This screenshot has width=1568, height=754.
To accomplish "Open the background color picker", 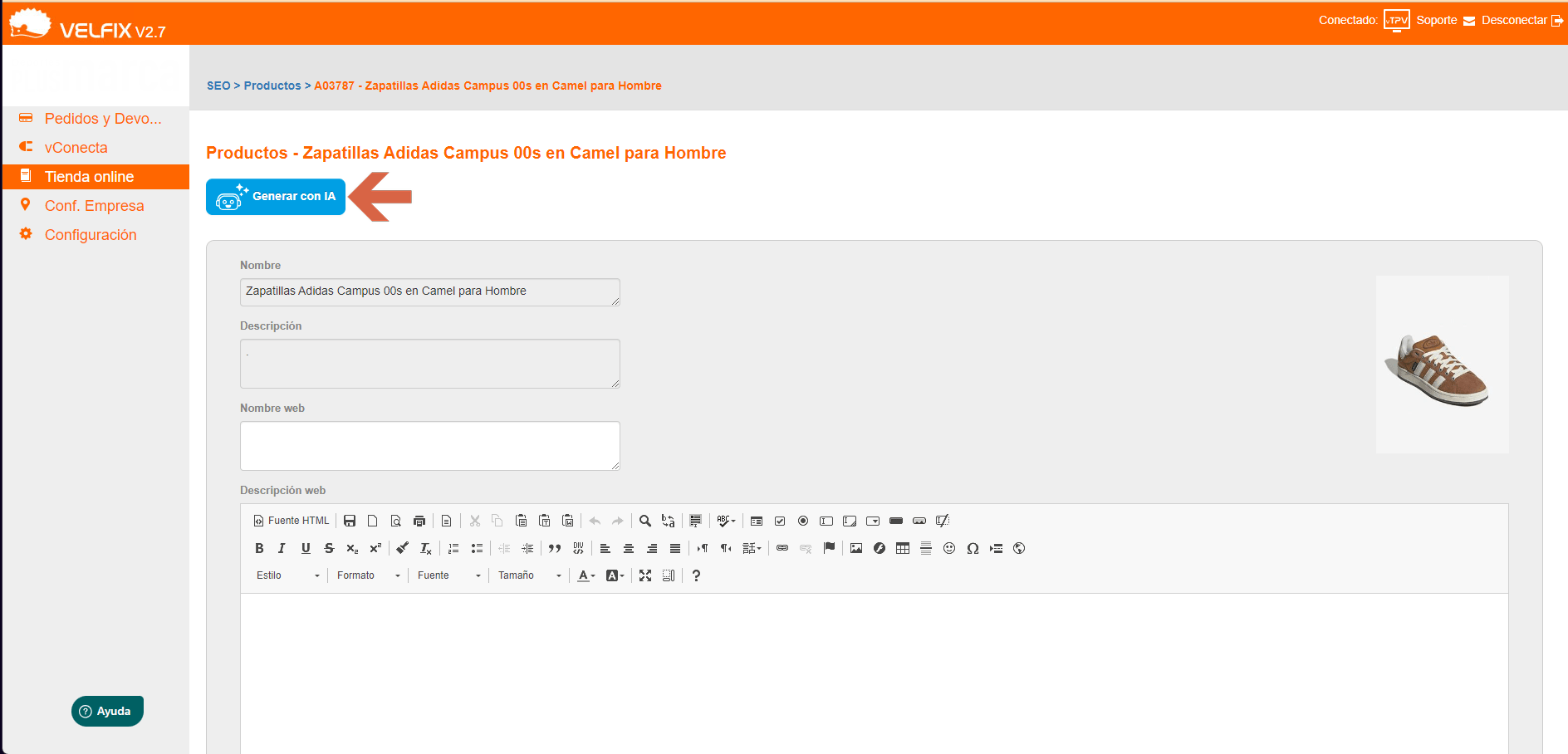I will pyautogui.click(x=615, y=575).
